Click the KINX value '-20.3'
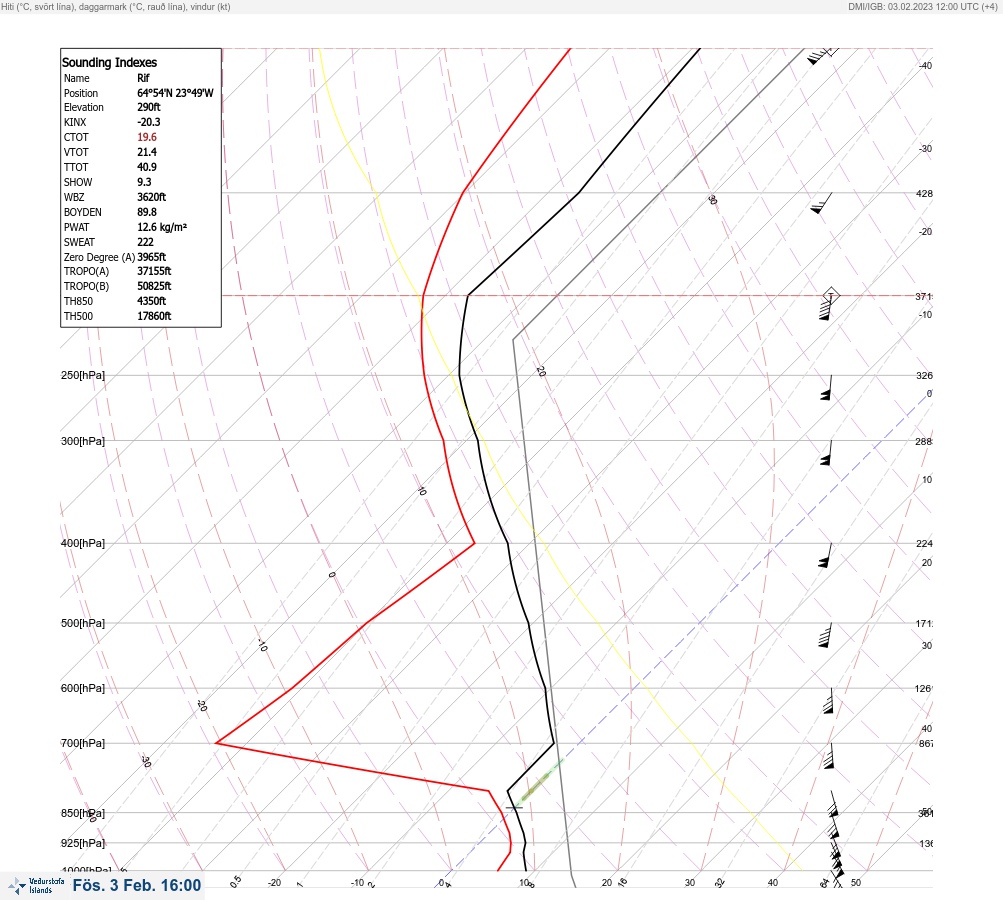Screen dimensions: 1003x900 tap(149, 122)
